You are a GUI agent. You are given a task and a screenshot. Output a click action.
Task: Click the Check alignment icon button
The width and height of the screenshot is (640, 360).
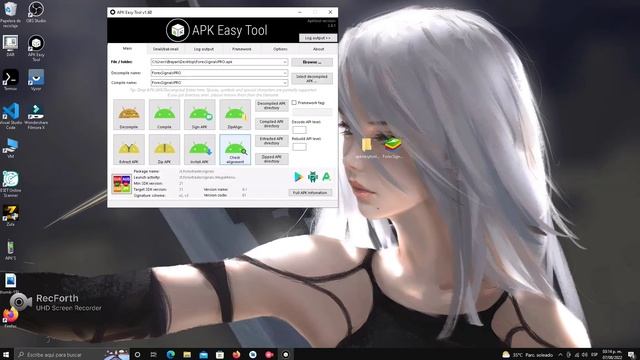pos(235,149)
